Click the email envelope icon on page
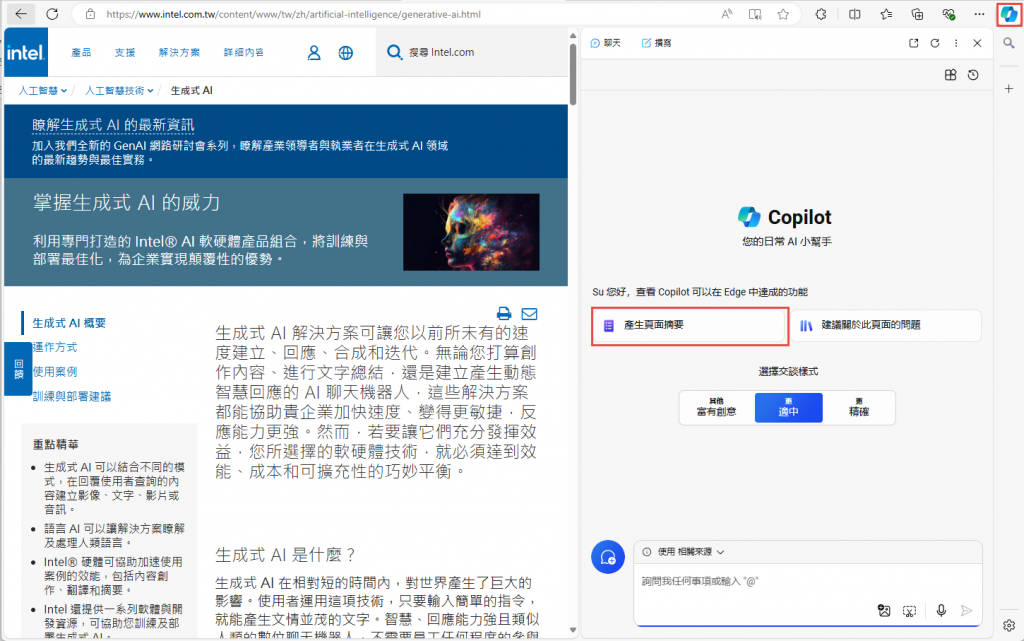The image size is (1024, 641). [x=530, y=314]
